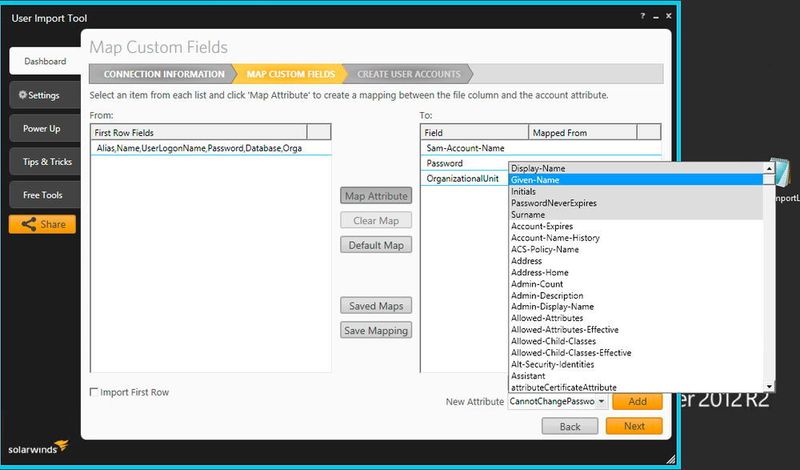Select the Sam-Account-Name field row

[x=541, y=148]
